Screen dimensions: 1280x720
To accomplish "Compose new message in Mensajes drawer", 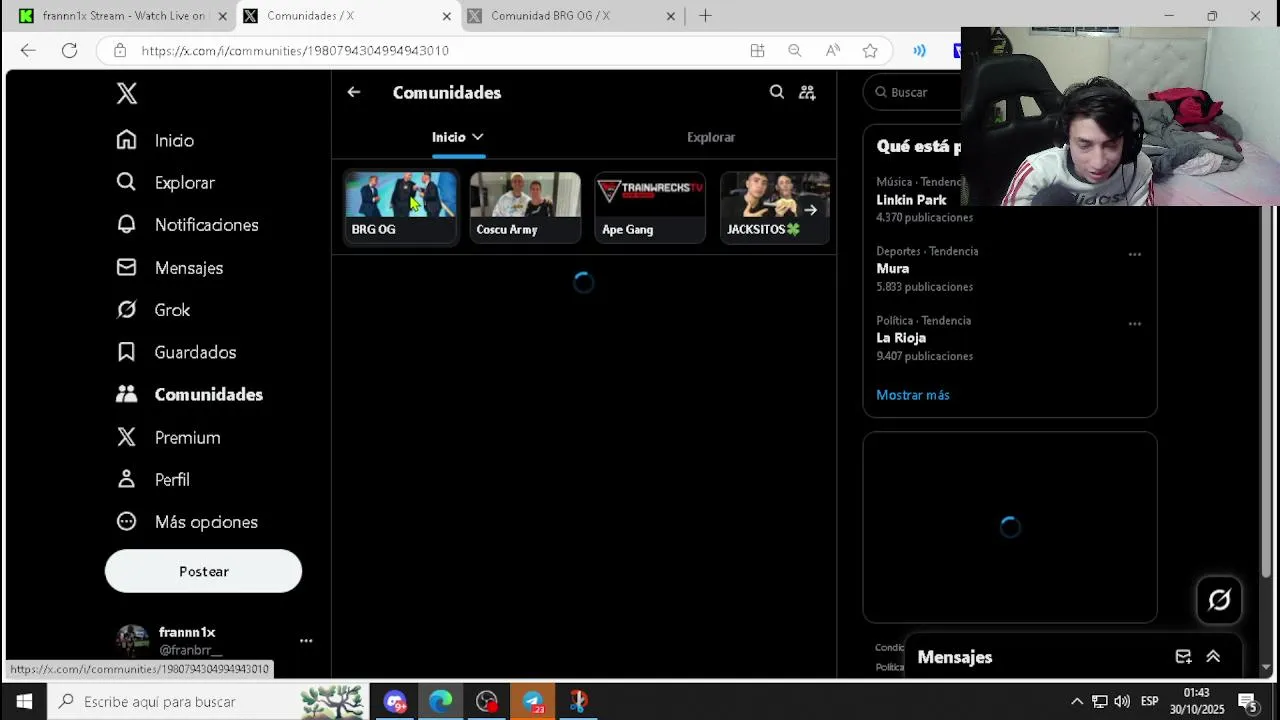I will (x=1183, y=657).
